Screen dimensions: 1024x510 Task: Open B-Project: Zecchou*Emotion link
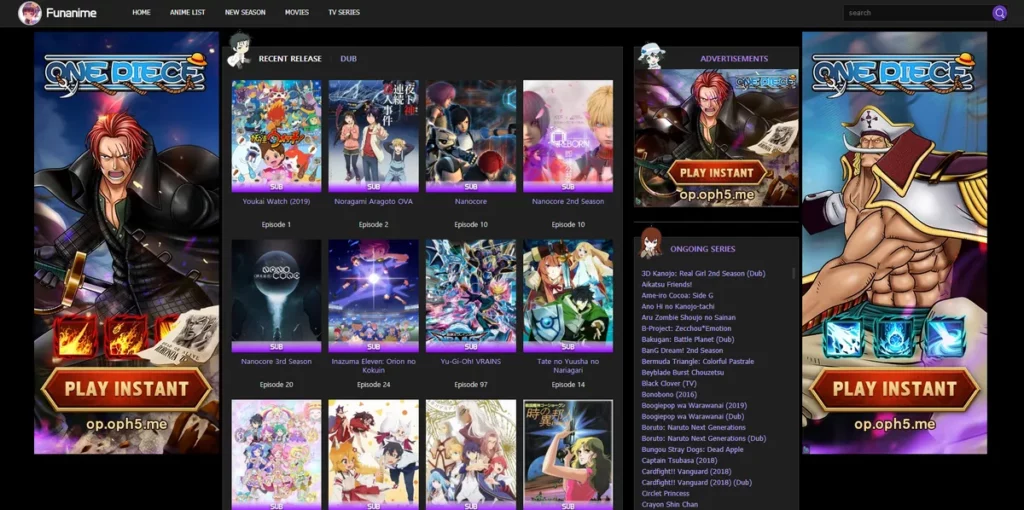pyautogui.click(x=686, y=328)
